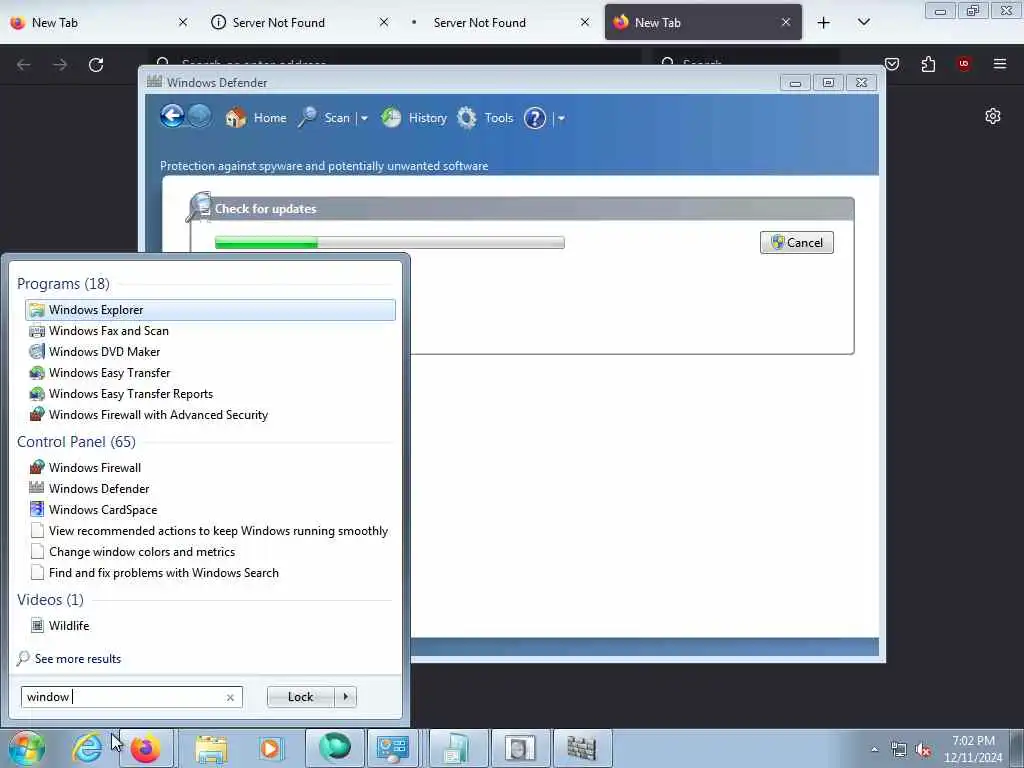Open Windows Easy Transfer
The image size is (1024, 768).
tap(210, 372)
